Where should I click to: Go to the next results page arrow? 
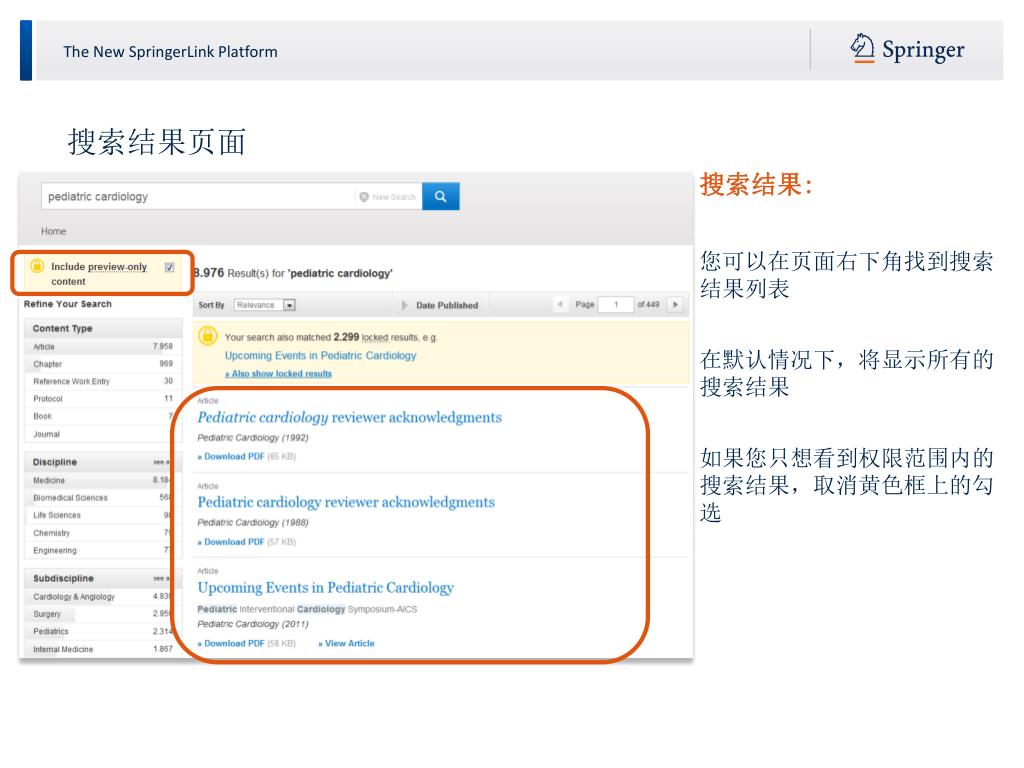(x=675, y=304)
